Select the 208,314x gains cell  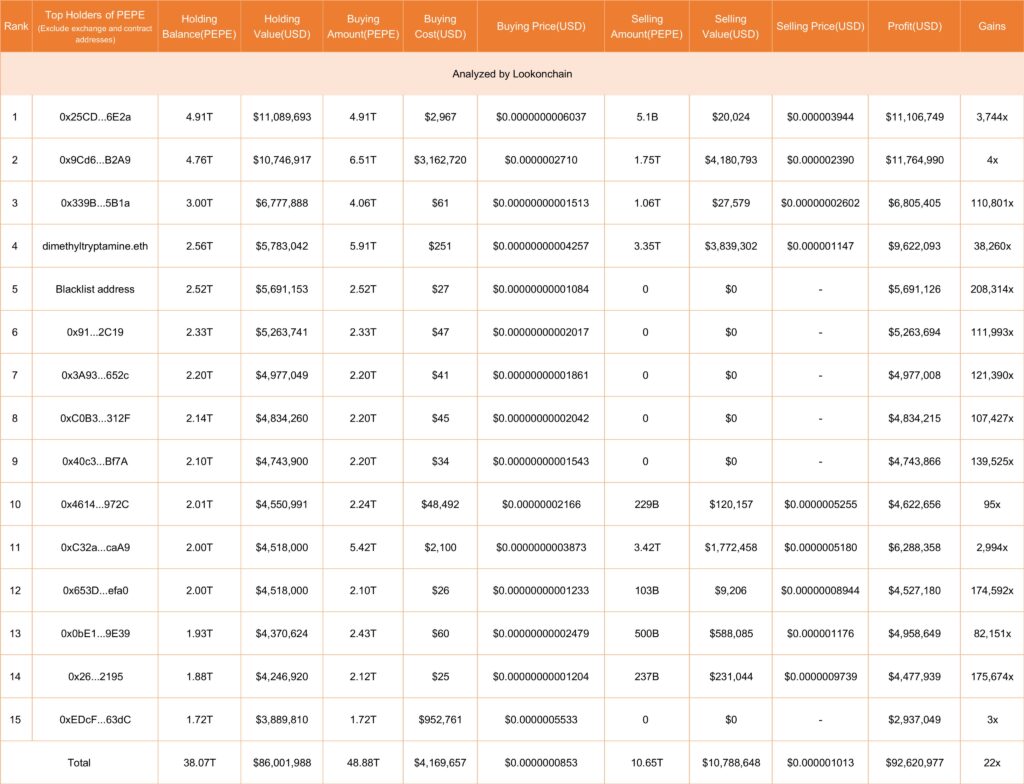[991, 289]
